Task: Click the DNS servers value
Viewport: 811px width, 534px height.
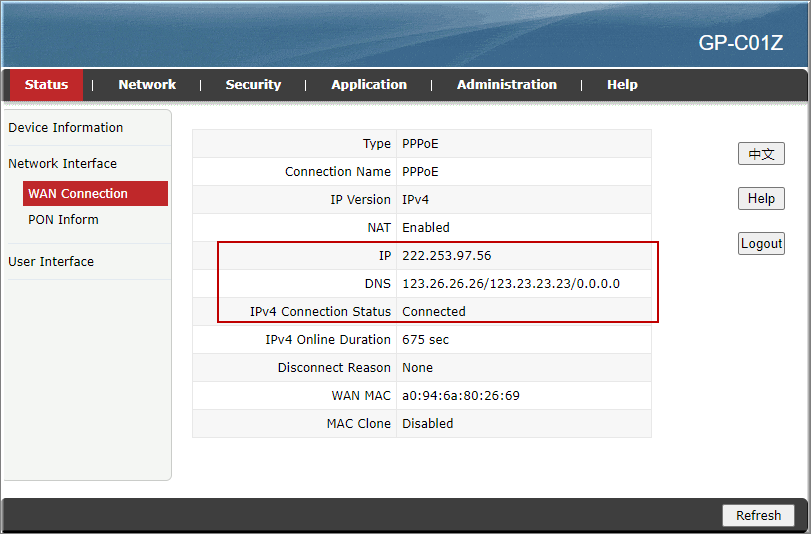Action: click(x=510, y=284)
